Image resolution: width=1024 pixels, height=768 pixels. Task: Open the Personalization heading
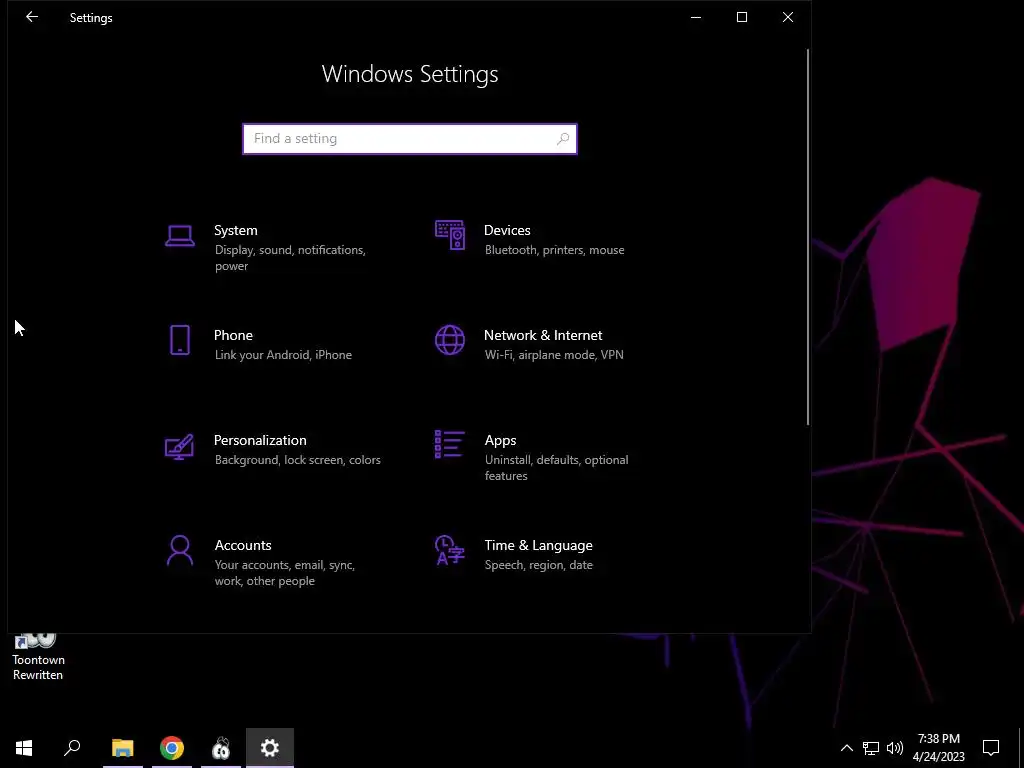pos(260,440)
